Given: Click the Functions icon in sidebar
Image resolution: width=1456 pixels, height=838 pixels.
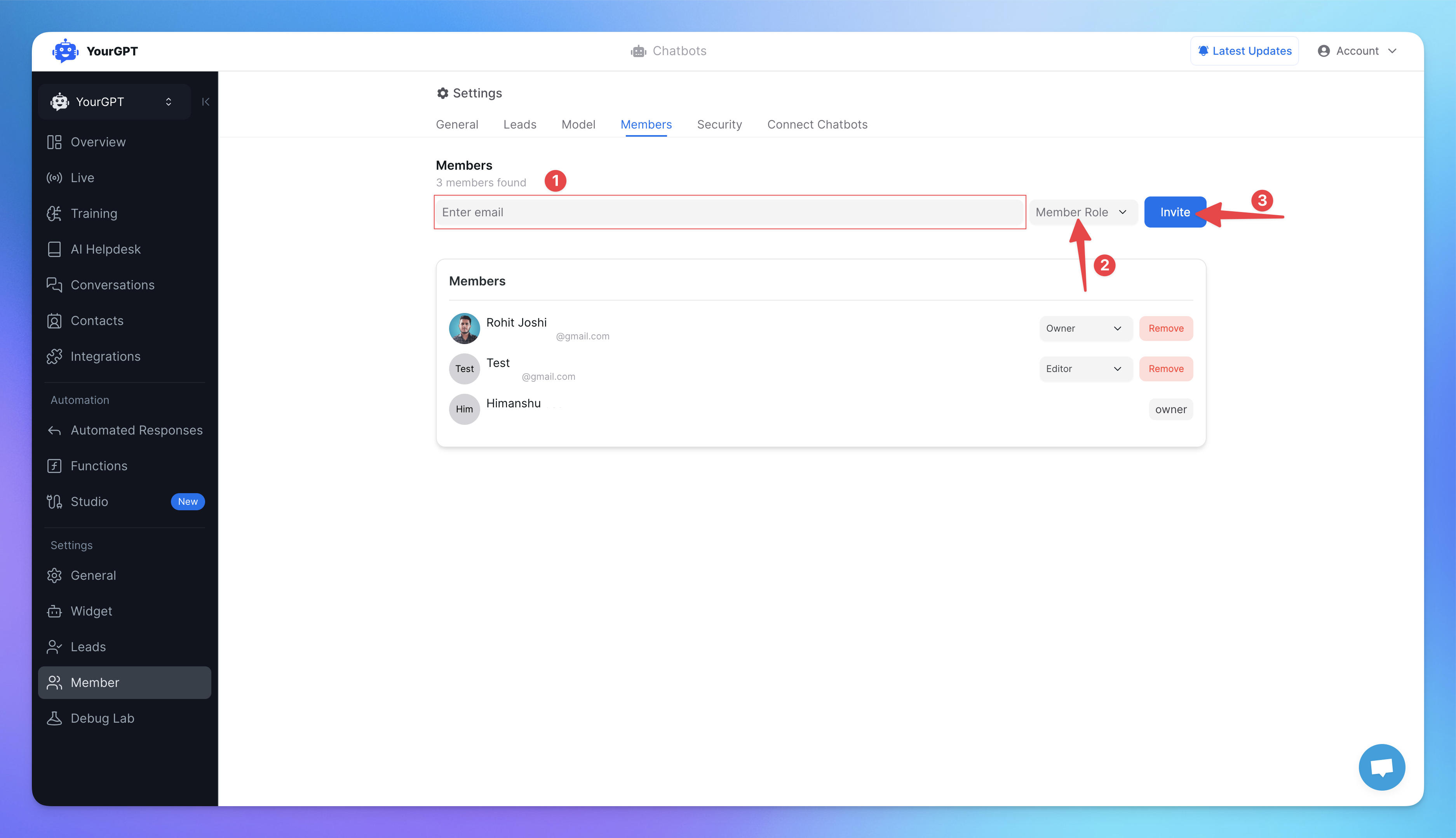Looking at the screenshot, I should pos(54,466).
